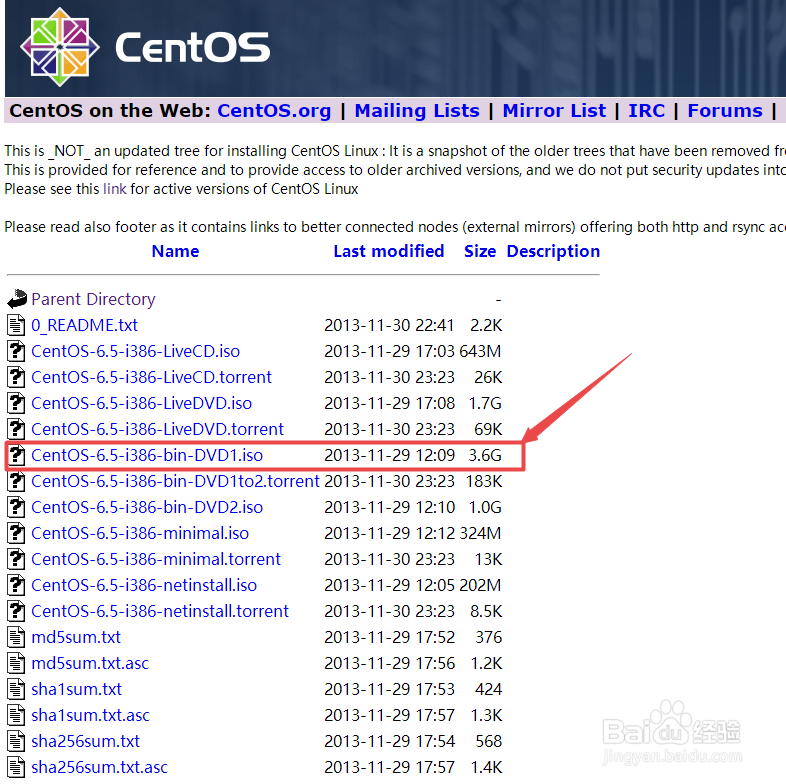Download CentOS-6.5-i386-minimal.iso

140,534
